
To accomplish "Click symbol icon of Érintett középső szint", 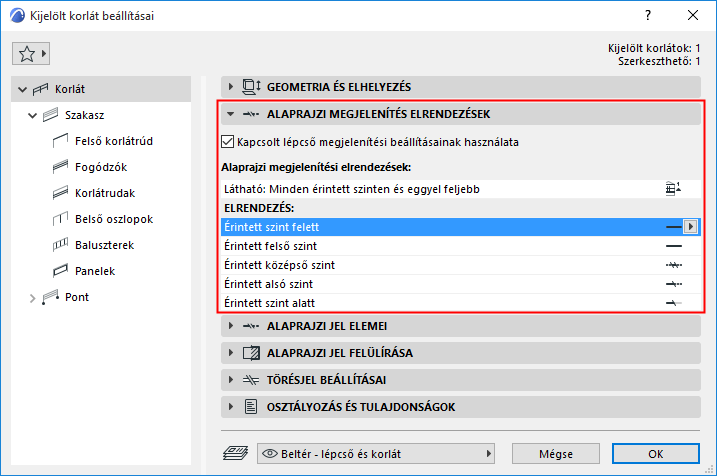I will 674,265.
